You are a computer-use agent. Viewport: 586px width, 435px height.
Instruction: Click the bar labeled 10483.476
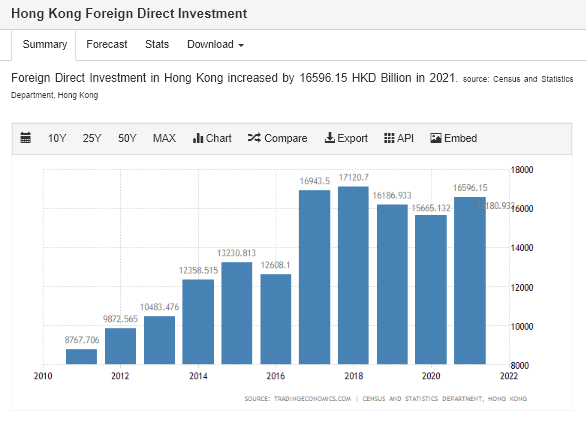tap(159, 340)
